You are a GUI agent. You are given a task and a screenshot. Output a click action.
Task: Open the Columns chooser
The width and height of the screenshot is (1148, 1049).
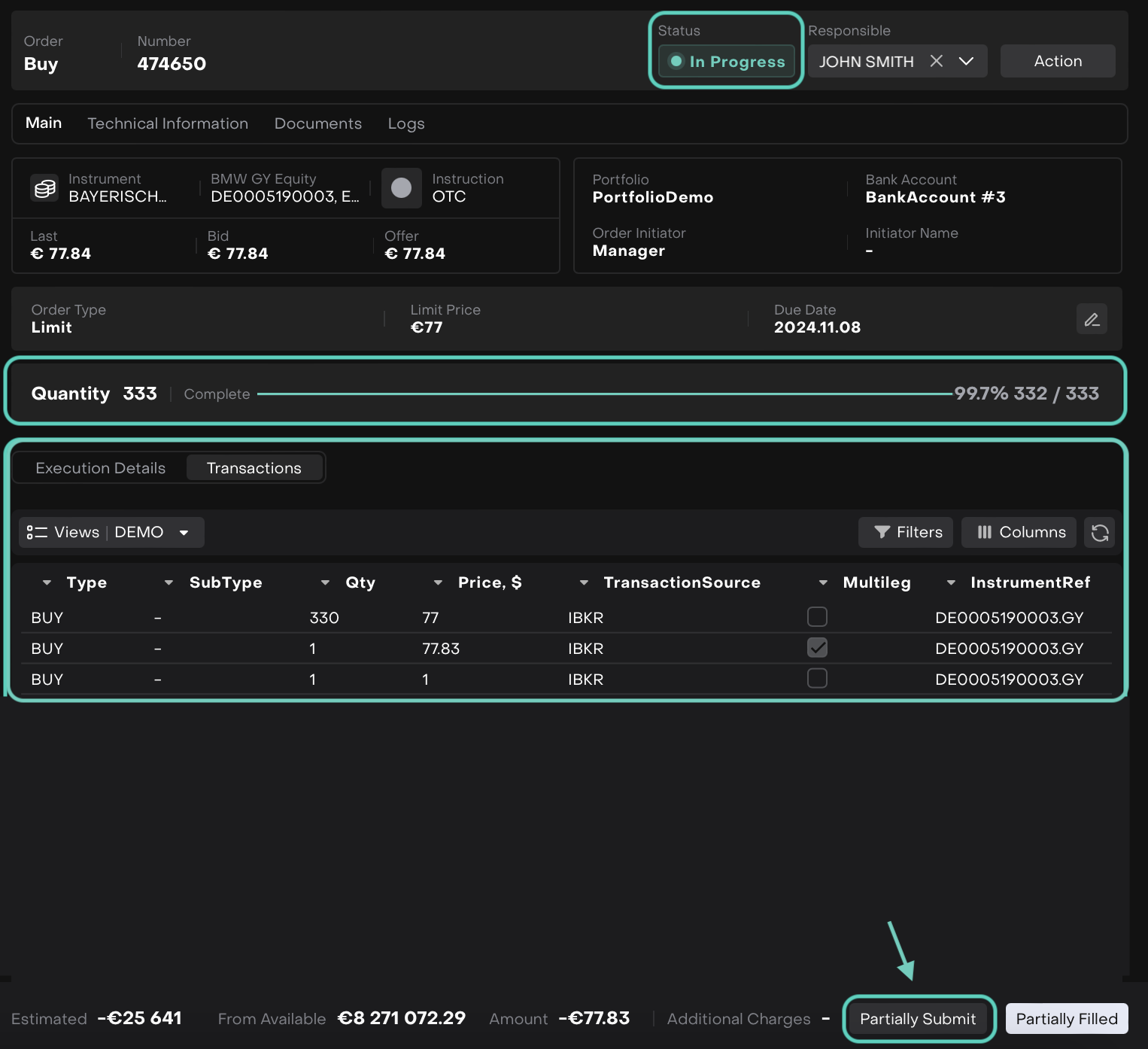coord(1019,533)
